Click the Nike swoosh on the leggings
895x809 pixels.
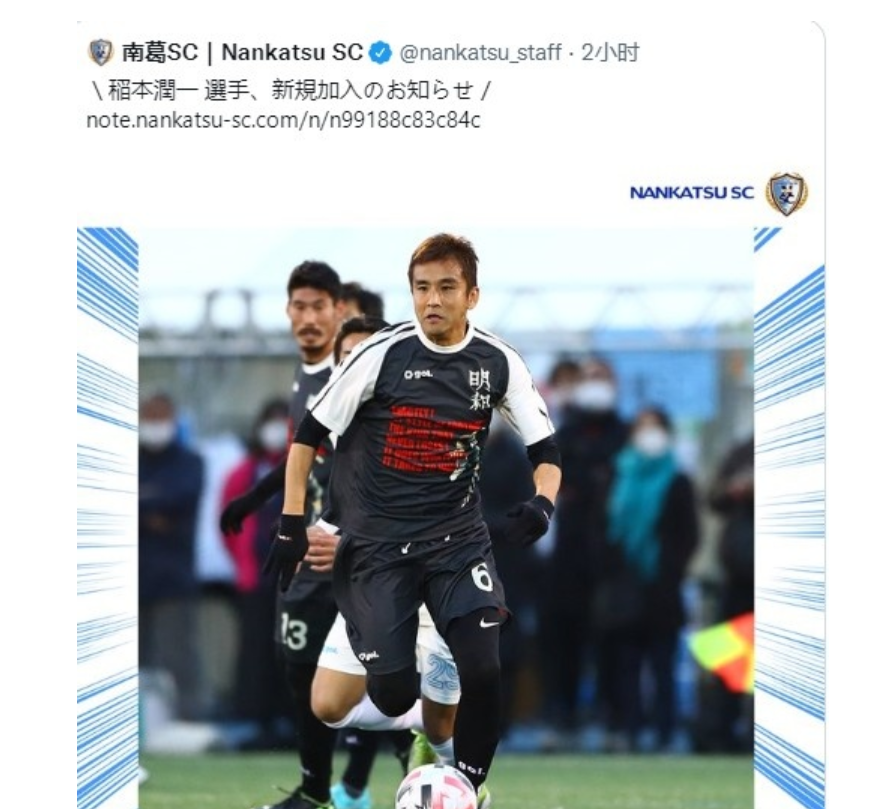tap(489, 623)
